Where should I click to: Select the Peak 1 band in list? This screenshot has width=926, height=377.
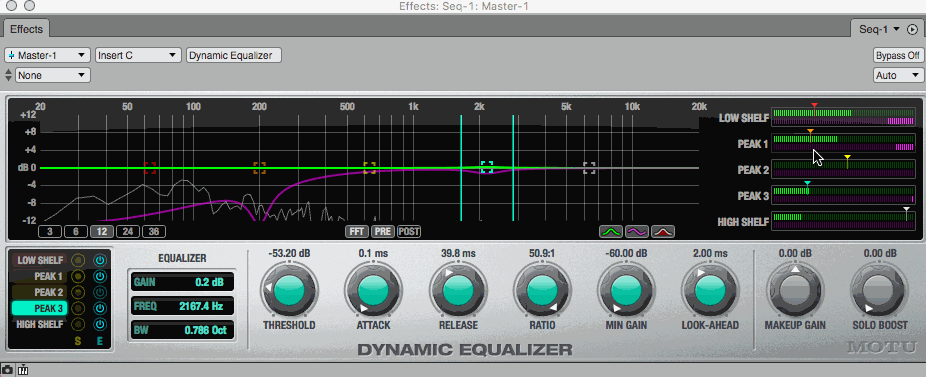coord(40,276)
